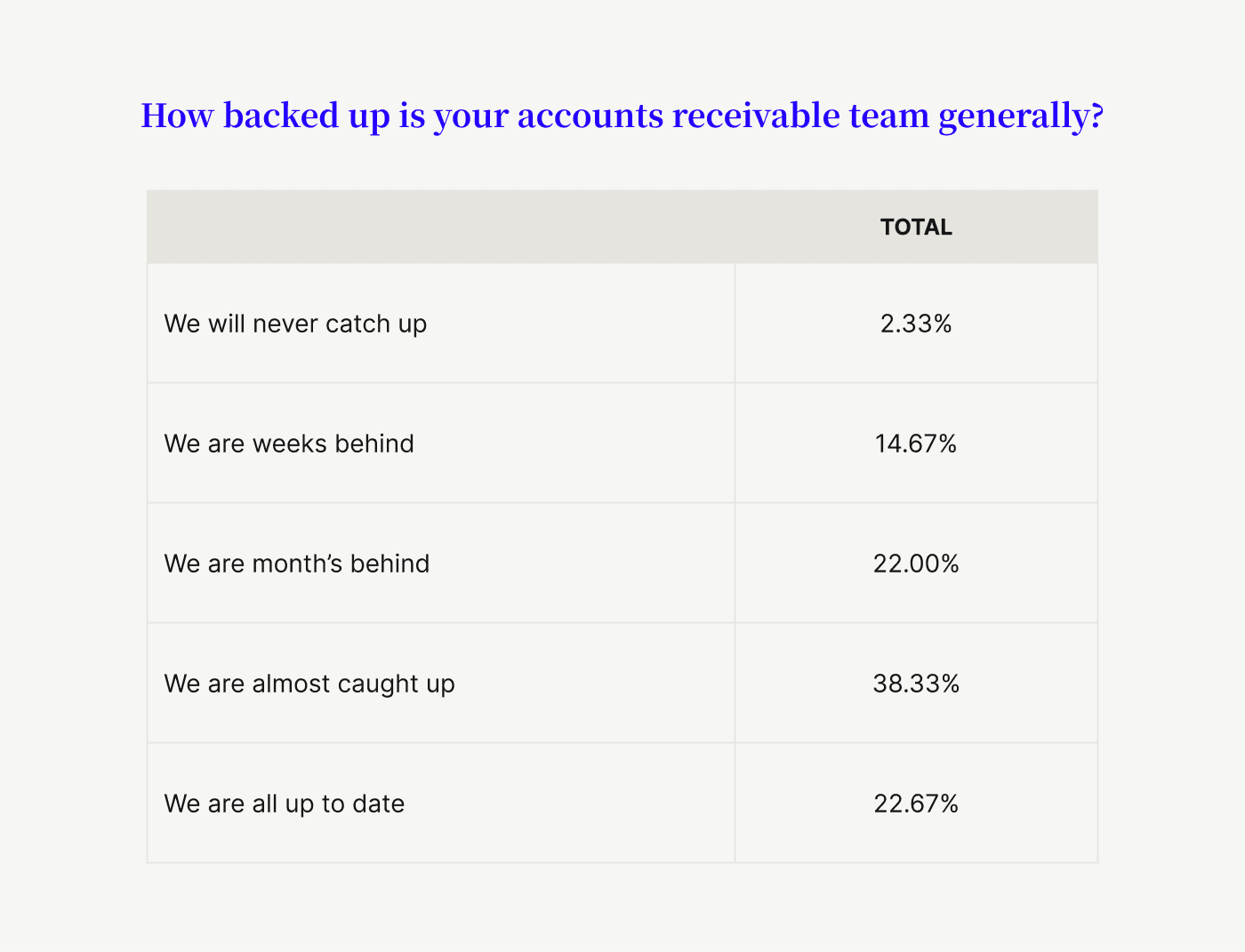Screen dimensions: 1245x952
Task: Click the word "accounts" in the heading
Action: [590, 116]
